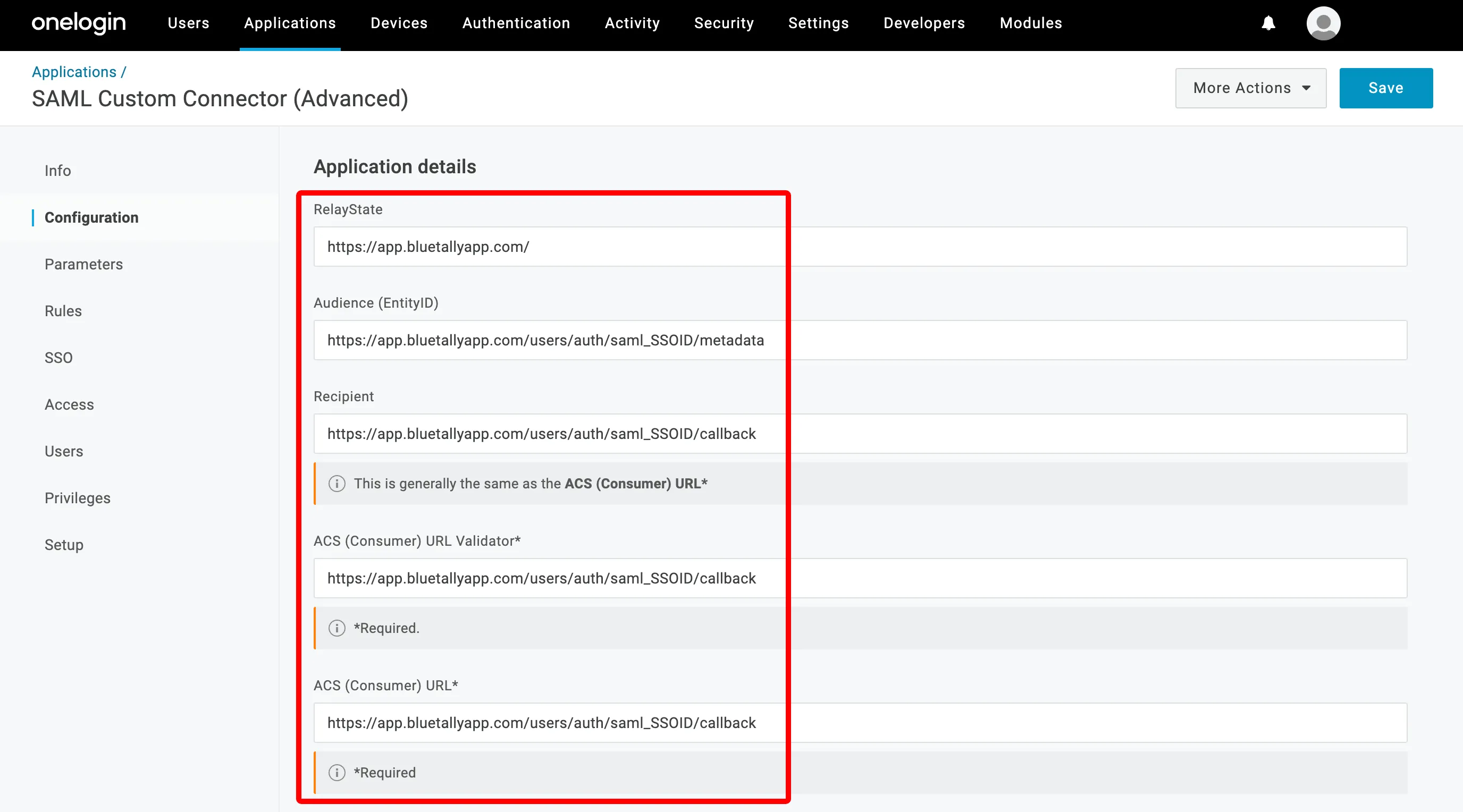
Task: Click info icon beside ACS Consumer URL note
Action: click(x=337, y=483)
